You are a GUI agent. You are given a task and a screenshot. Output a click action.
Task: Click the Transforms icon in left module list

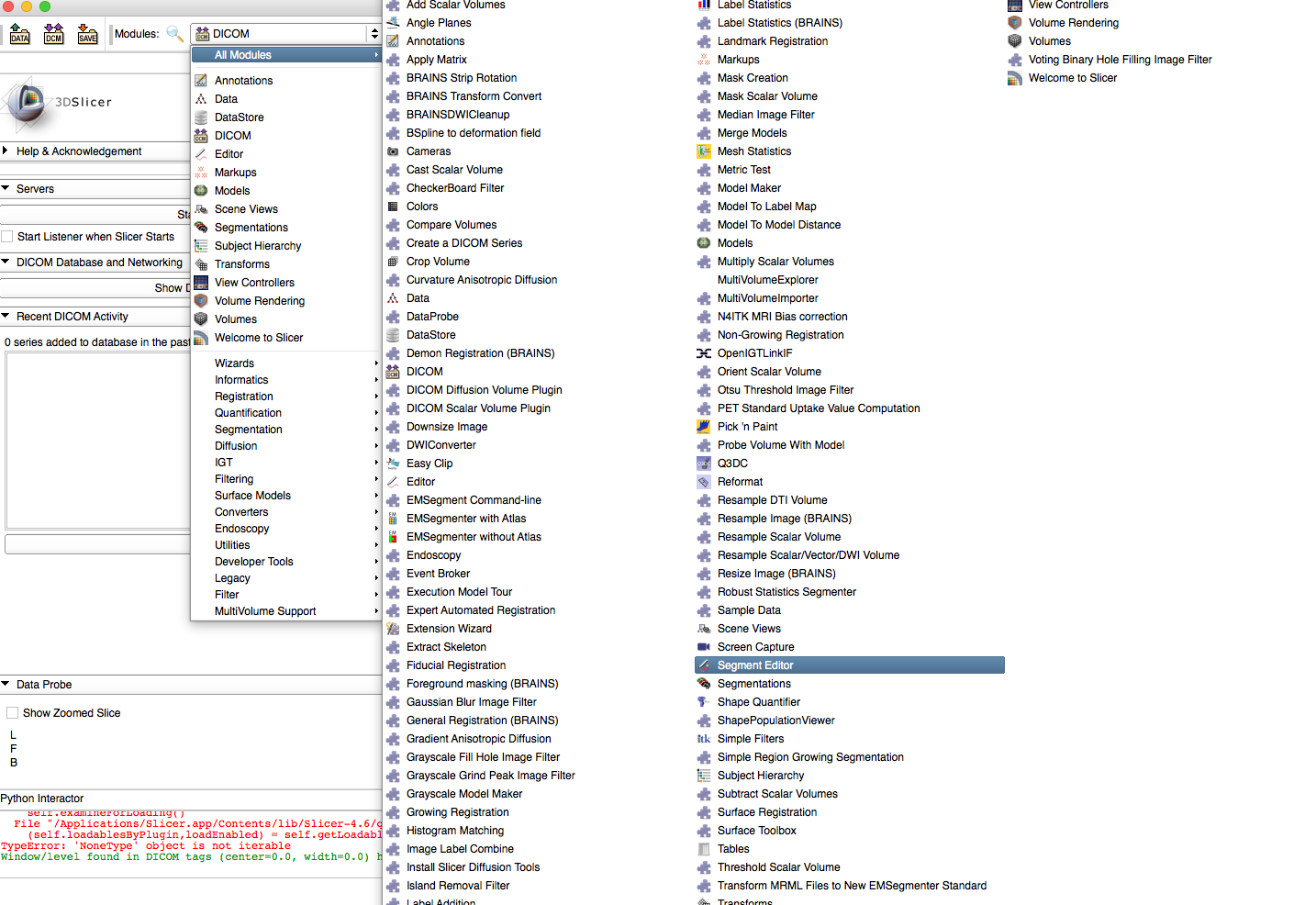coord(201,264)
